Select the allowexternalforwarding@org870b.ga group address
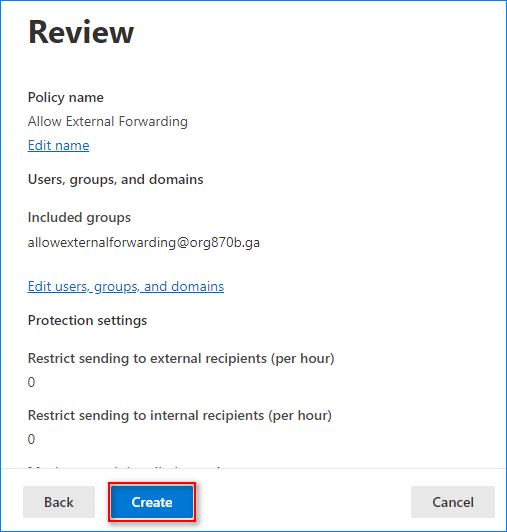507x532 pixels. (x=144, y=243)
